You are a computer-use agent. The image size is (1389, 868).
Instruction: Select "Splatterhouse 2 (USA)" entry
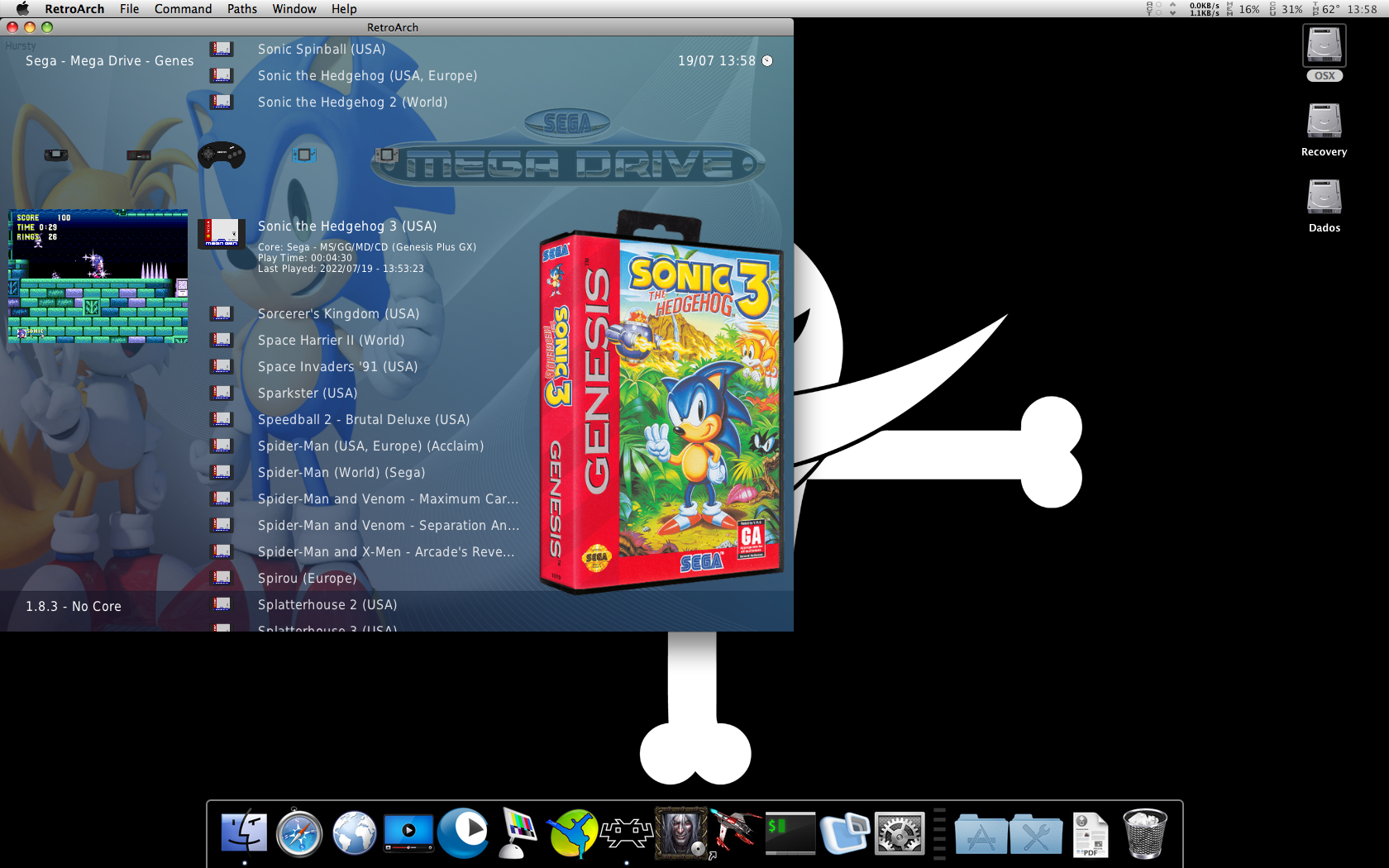[327, 604]
